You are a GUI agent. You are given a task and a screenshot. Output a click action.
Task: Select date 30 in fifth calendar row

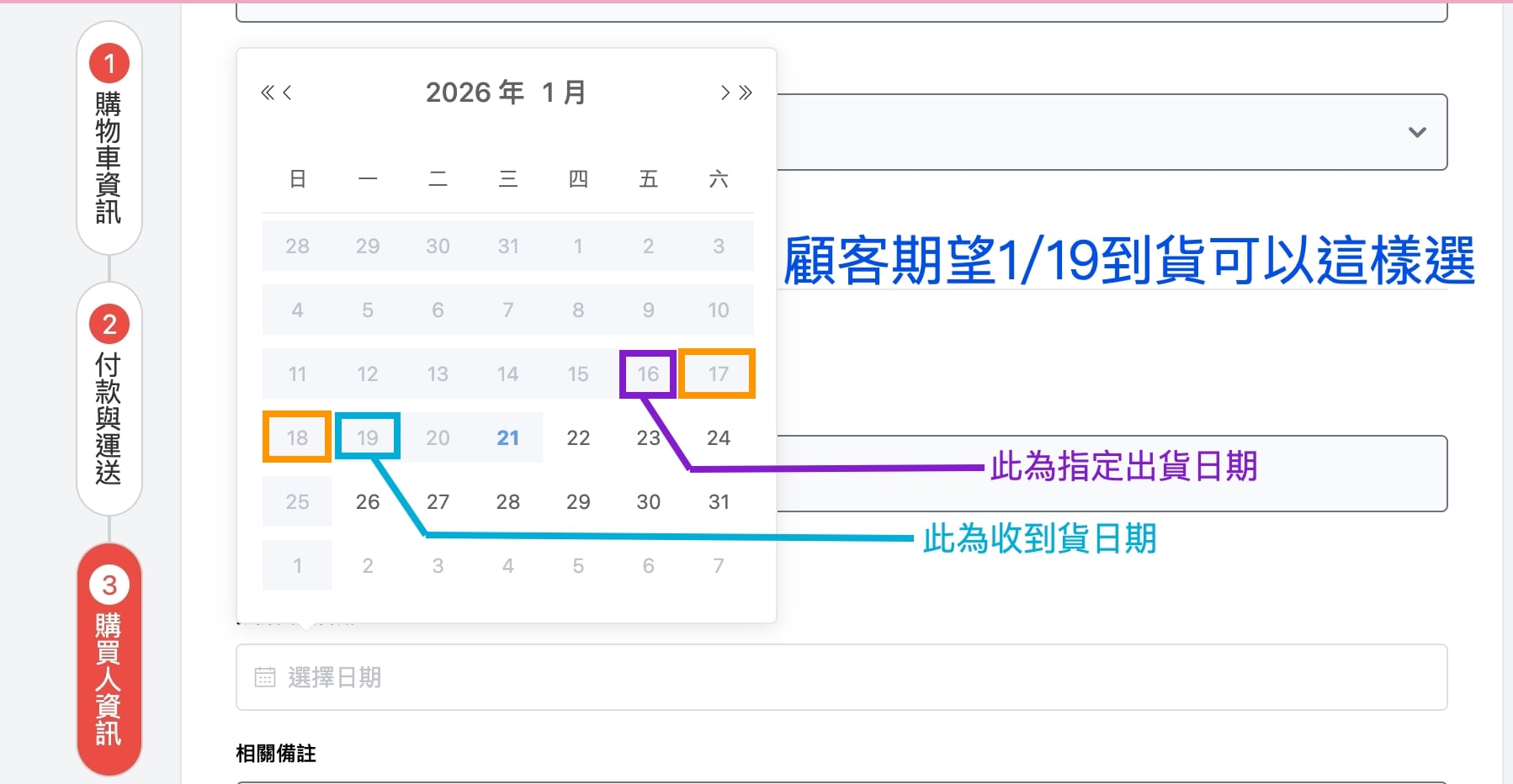click(x=648, y=501)
